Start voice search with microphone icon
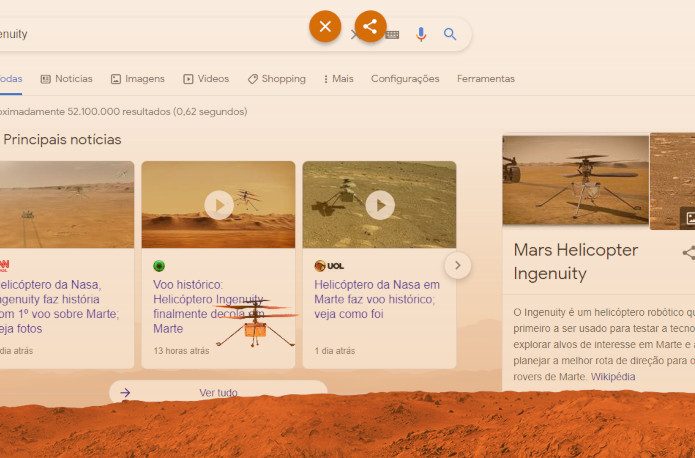Image resolution: width=695 pixels, height=458 pixels. click(421, 34)
